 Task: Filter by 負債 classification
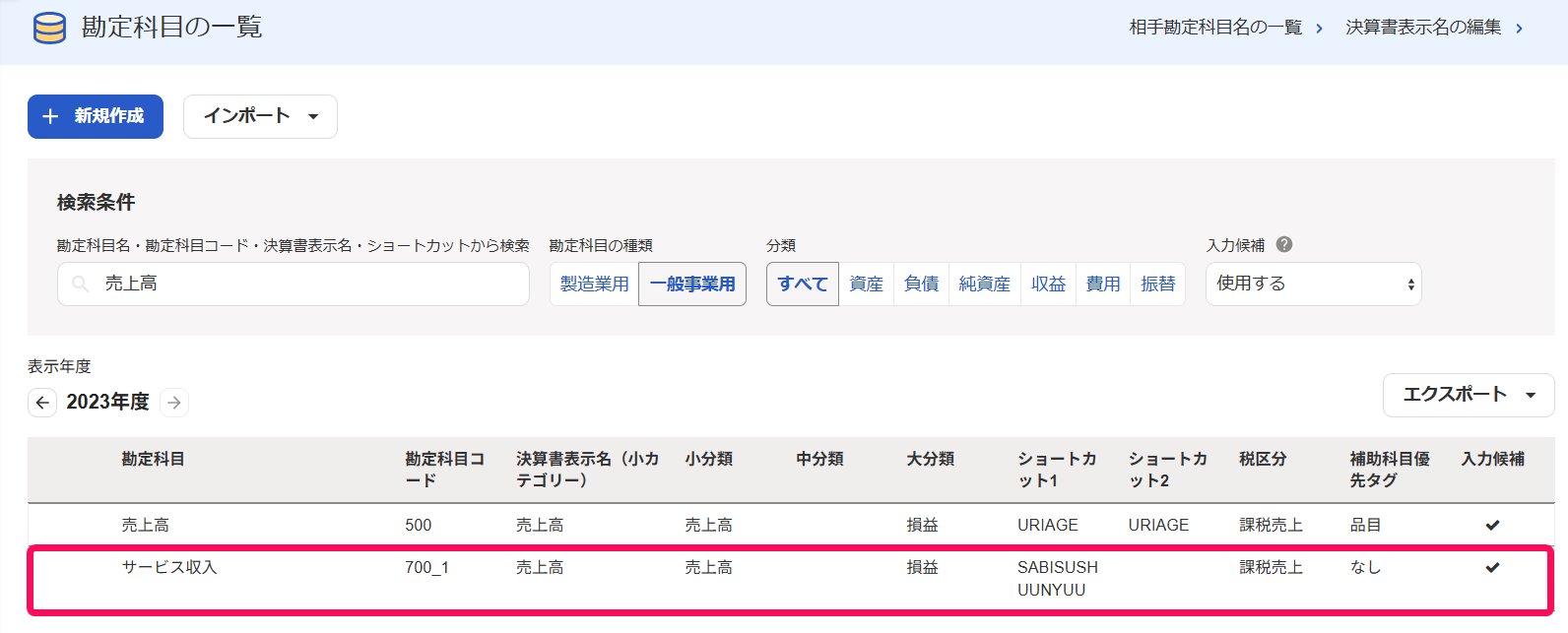922,284
